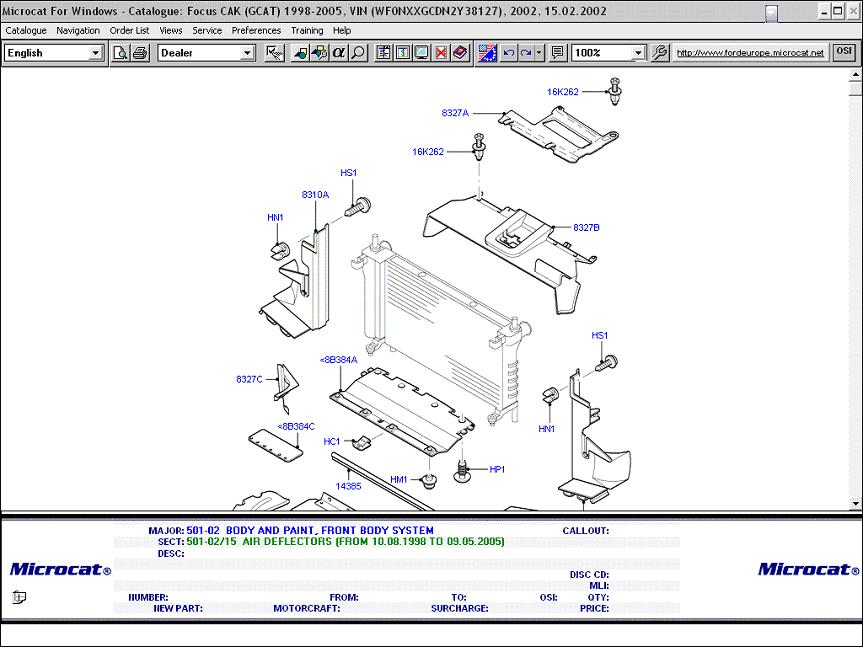The width and height of the screenshot is (863, 647).
Task: Open the Order List menu
Action: coord(129,31)
